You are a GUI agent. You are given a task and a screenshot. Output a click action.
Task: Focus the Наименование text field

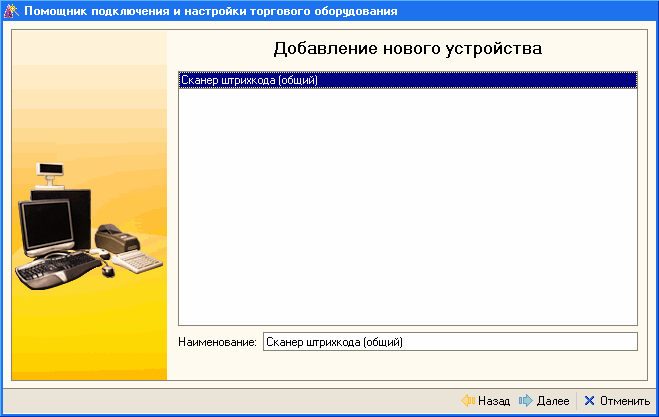click(x=448, y=342)
